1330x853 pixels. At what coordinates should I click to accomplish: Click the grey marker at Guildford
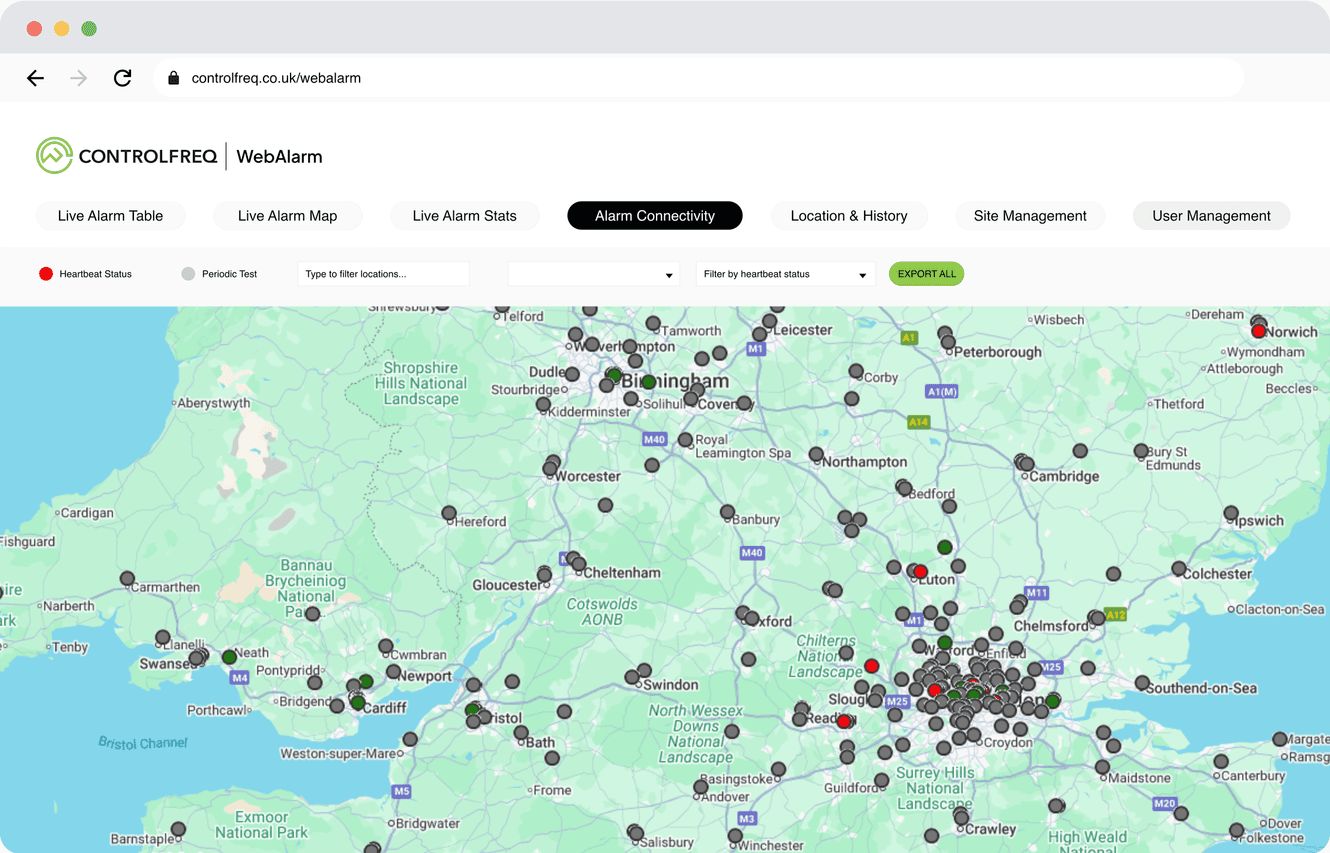click(881, 780)
